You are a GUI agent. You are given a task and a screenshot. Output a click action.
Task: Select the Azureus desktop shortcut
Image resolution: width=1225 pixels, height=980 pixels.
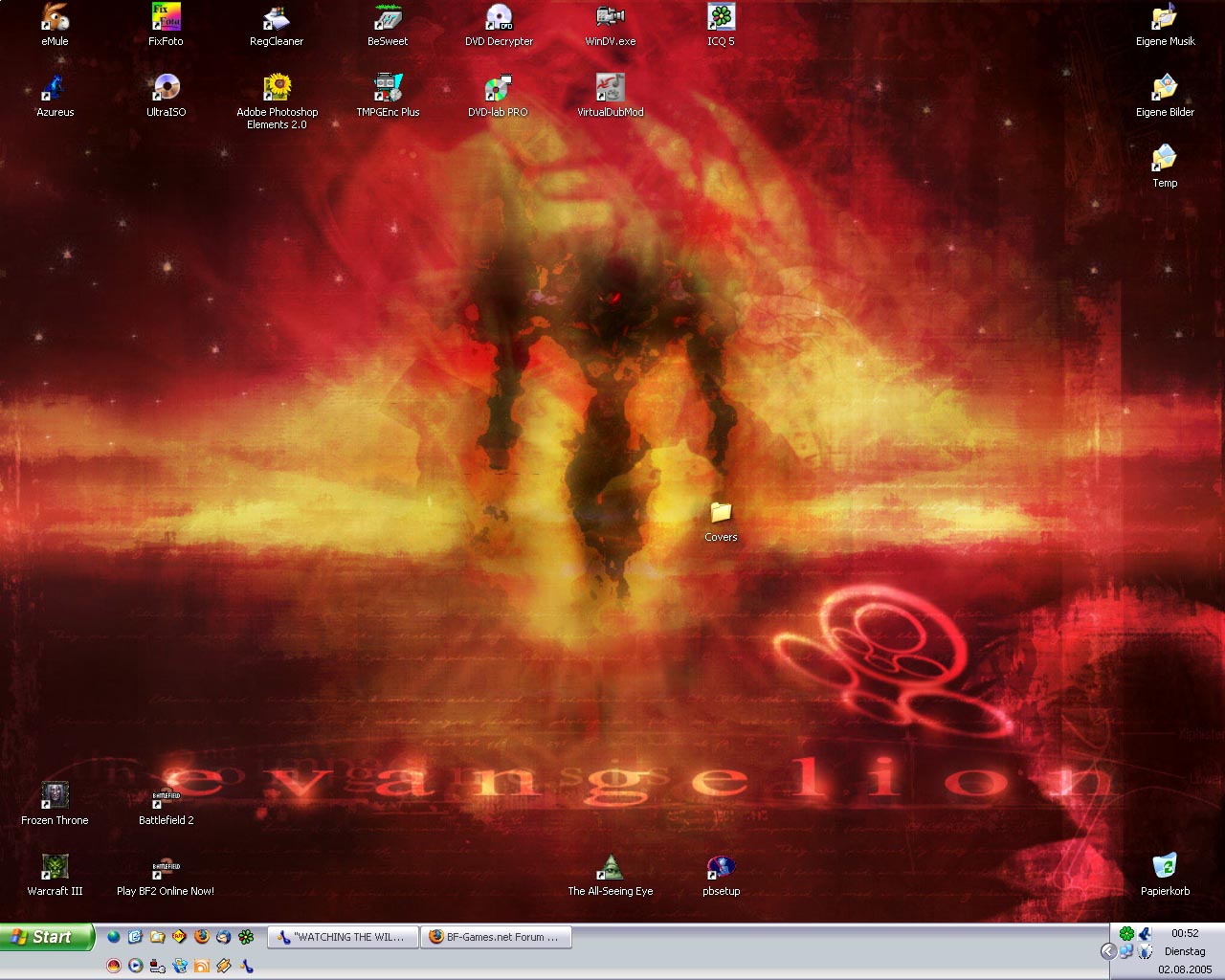click(55, 97)
